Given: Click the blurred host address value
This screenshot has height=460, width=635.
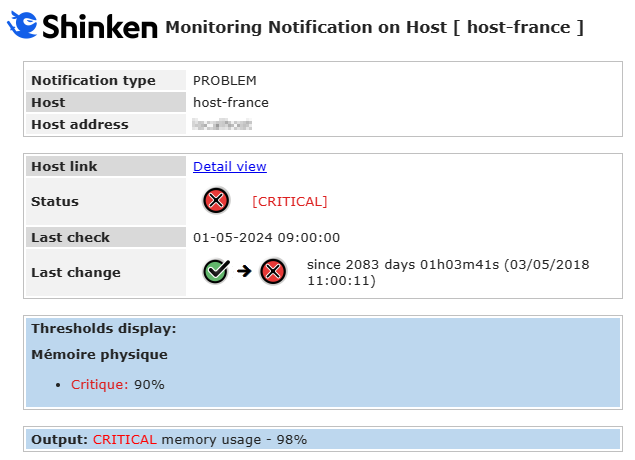Looking at the screenshot, I should pos(222,125).
